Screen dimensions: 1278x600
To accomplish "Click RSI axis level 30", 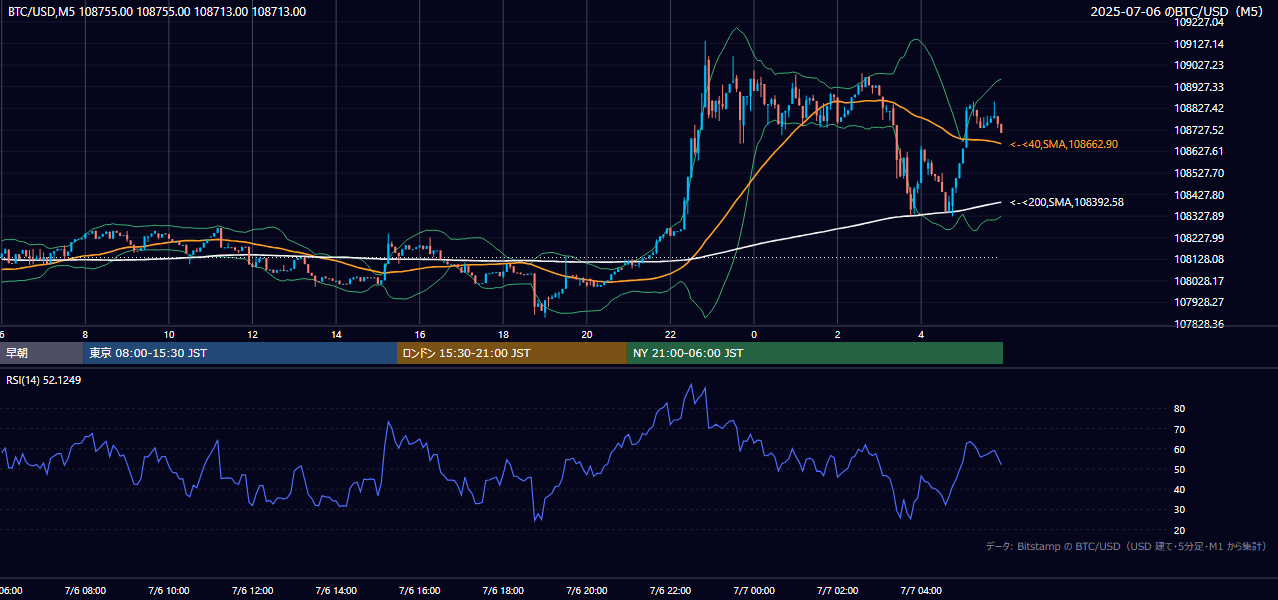I will point(1180,510).
